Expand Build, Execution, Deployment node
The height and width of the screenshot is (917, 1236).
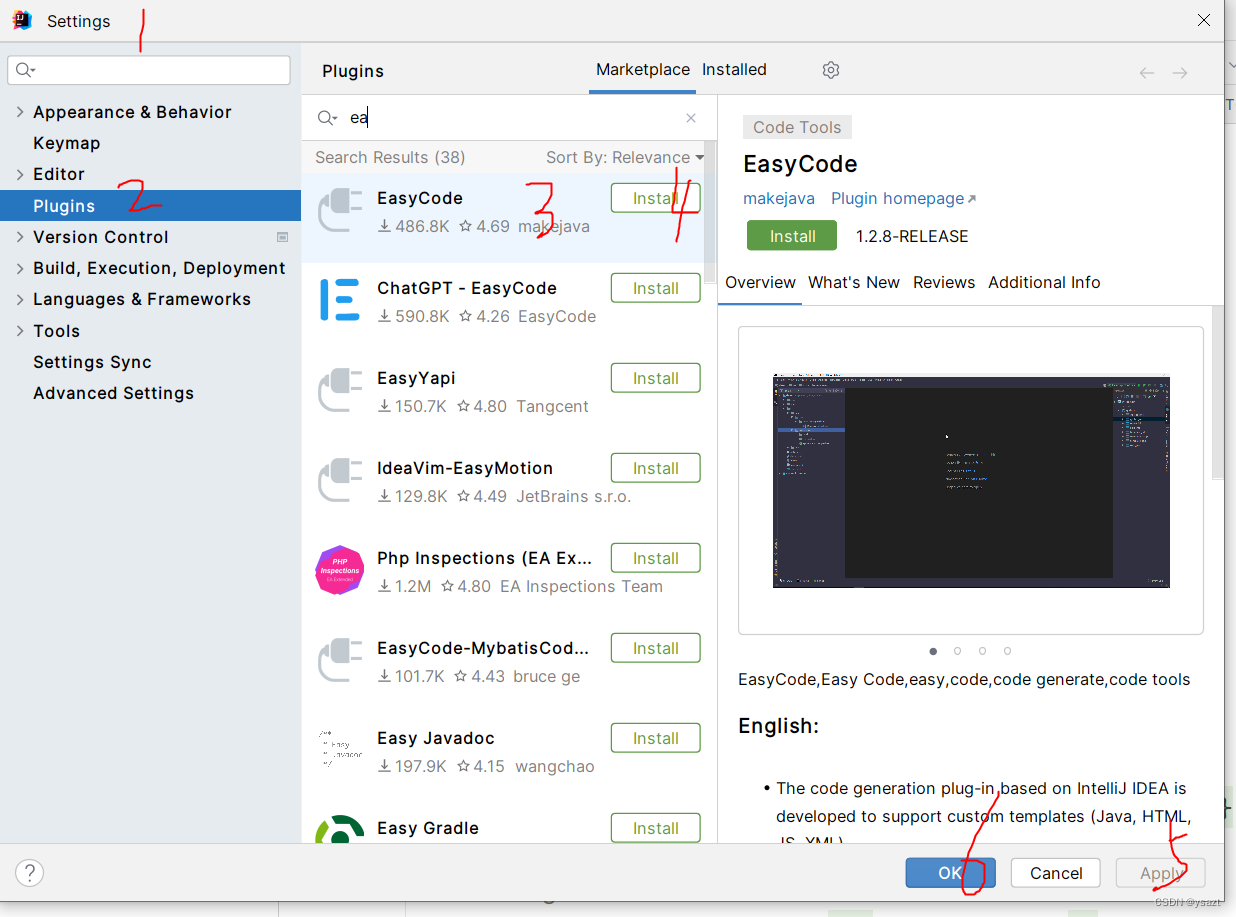coord(20,268)
